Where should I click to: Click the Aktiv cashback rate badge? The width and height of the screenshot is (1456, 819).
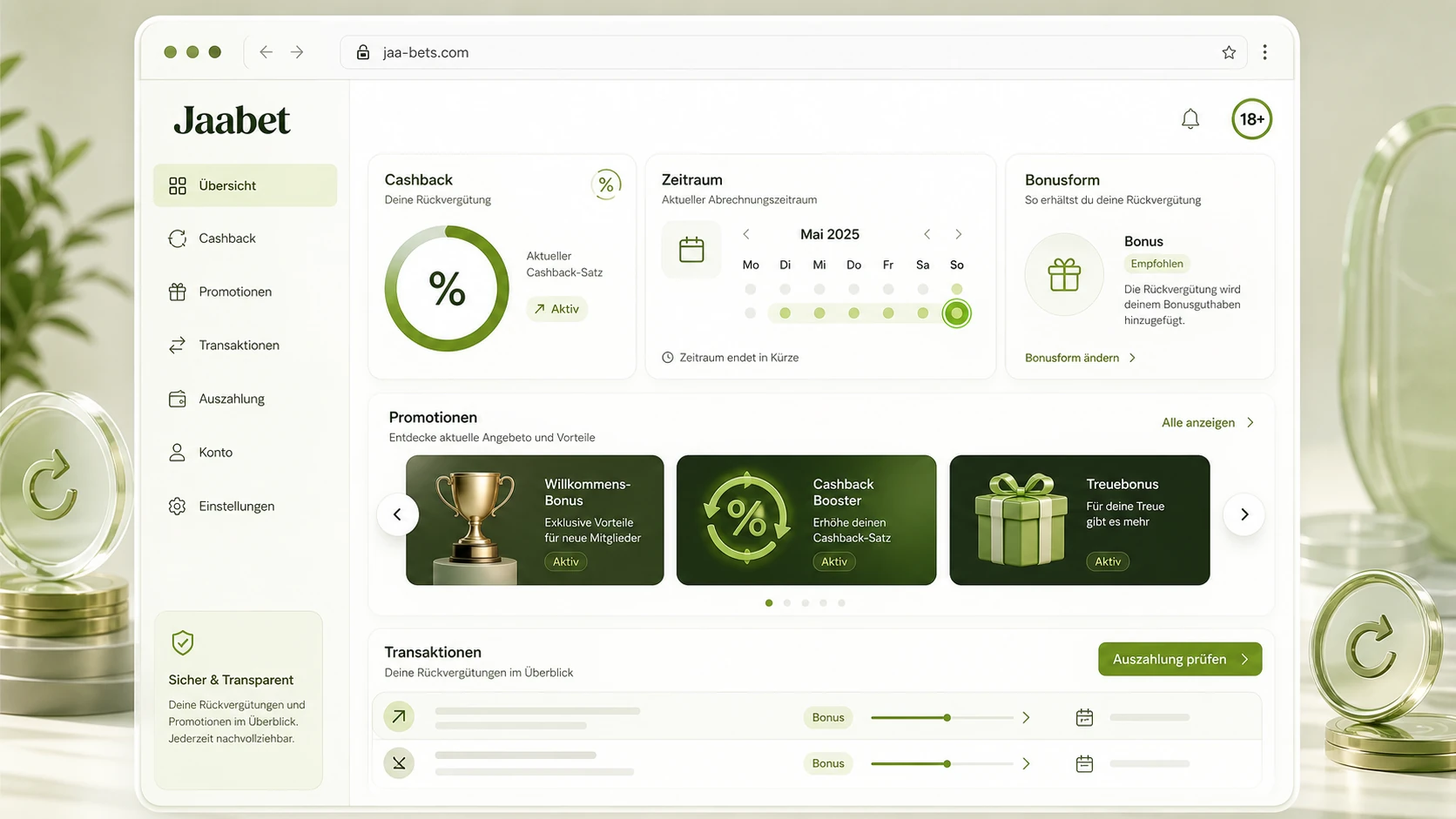[x=557, y=309]
